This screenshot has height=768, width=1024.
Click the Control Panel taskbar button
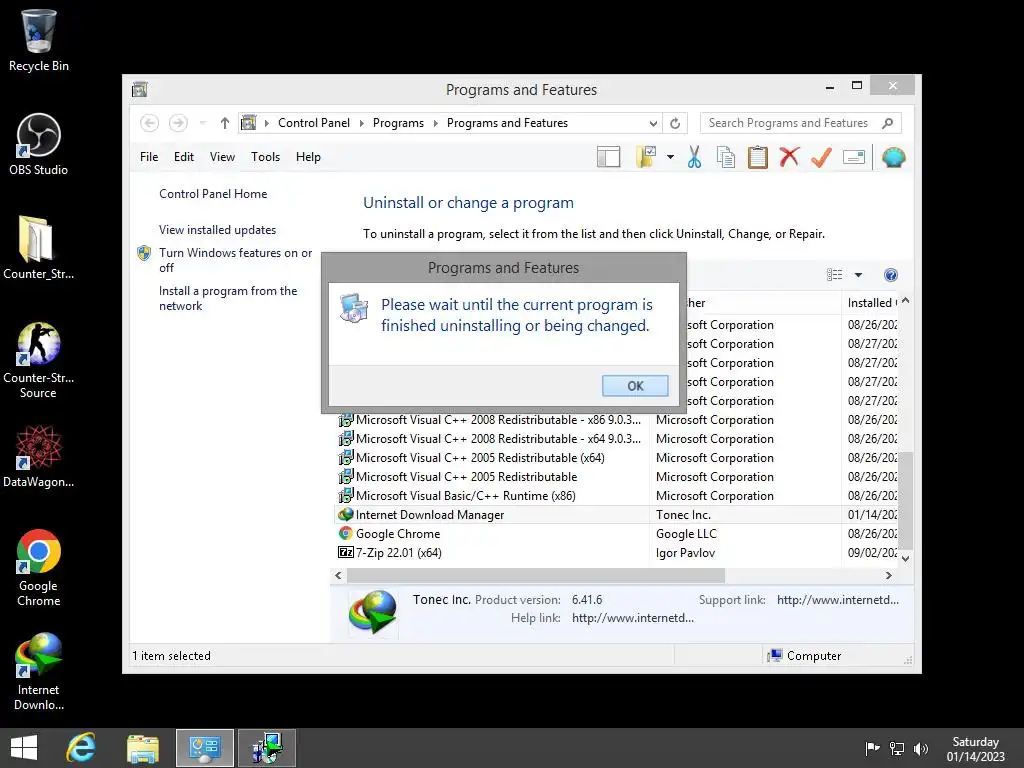(204, 748)
